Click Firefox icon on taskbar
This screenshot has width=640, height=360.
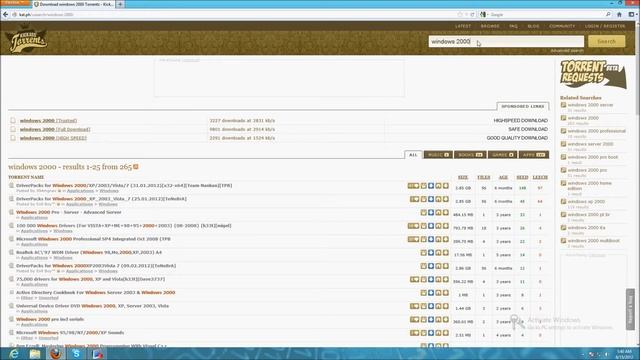(56, 353)
